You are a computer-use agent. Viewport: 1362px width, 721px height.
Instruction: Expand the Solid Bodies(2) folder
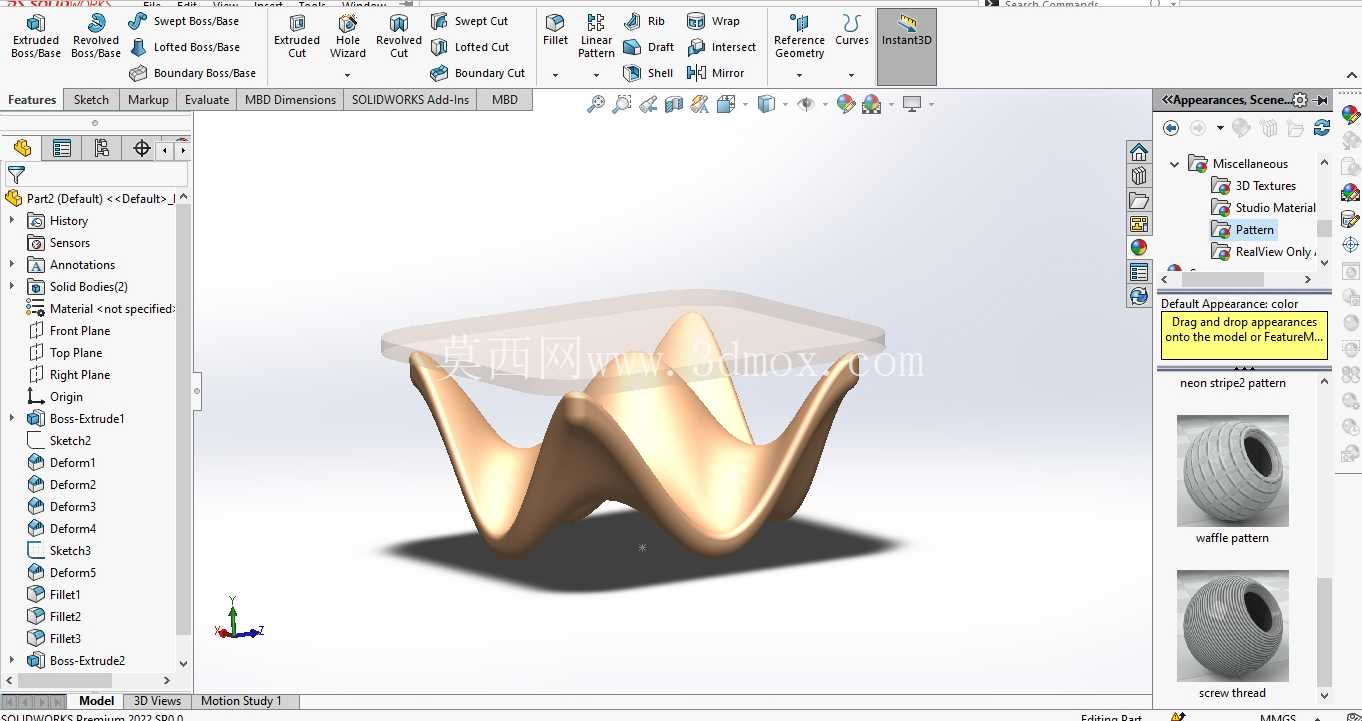tap(12, 287)
